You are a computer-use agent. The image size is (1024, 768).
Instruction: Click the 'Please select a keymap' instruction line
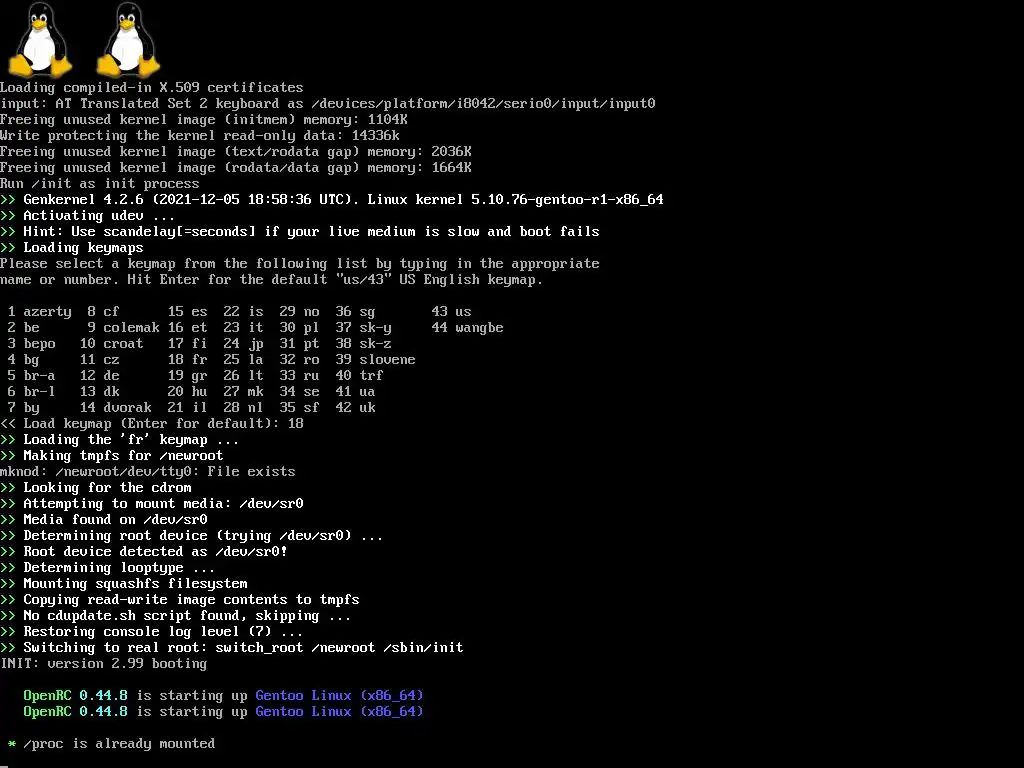300,264
